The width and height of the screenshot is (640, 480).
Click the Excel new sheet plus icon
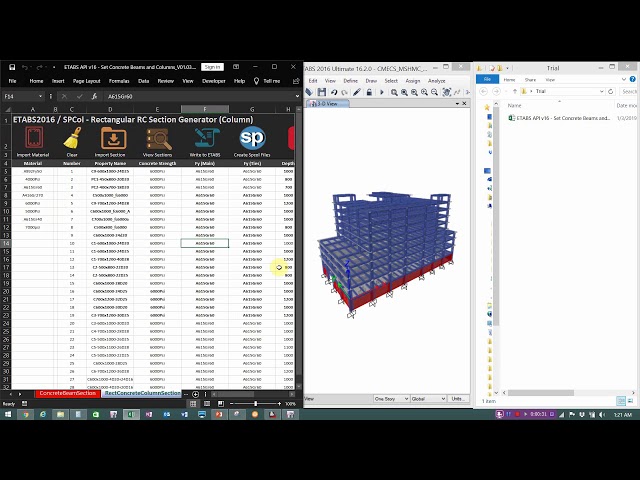pyautogui.click(x=196, y=394)
